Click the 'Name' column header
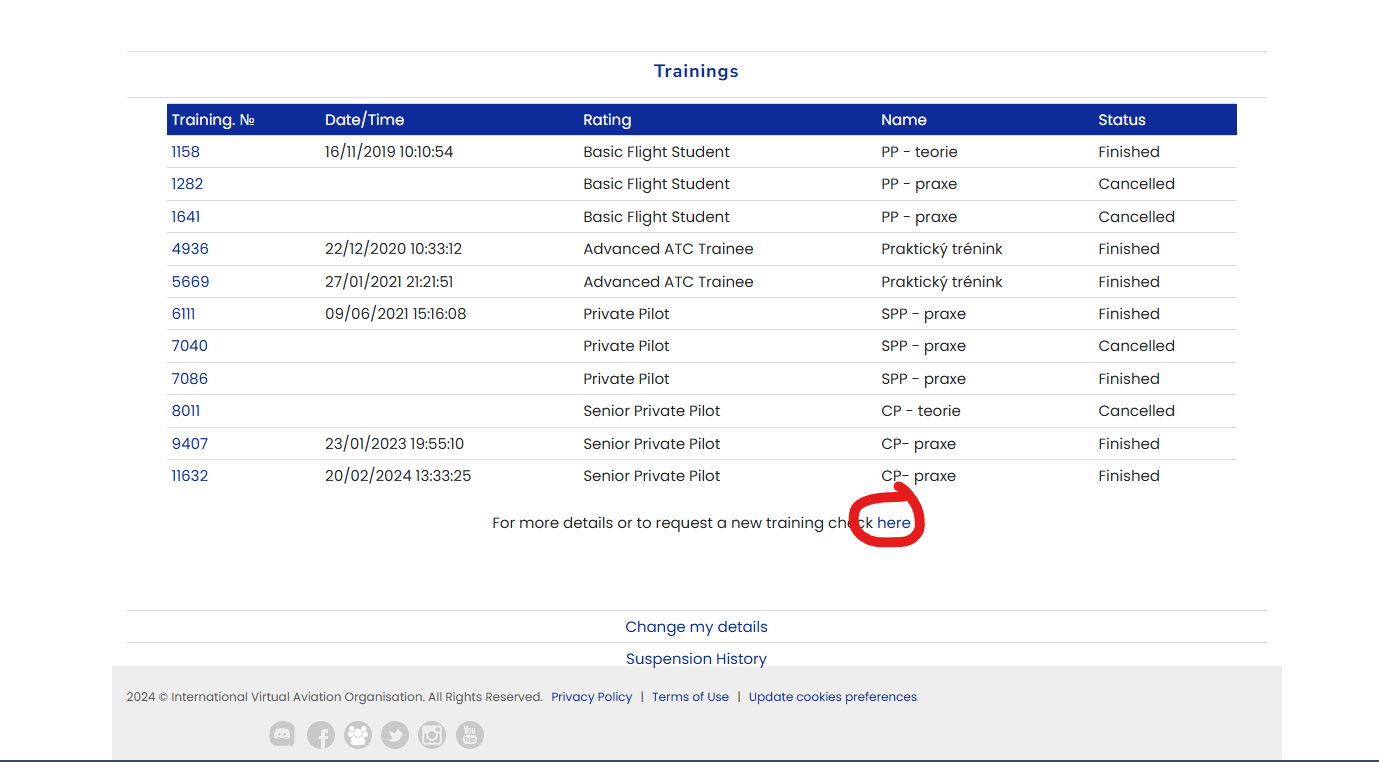 coord(904,120)
